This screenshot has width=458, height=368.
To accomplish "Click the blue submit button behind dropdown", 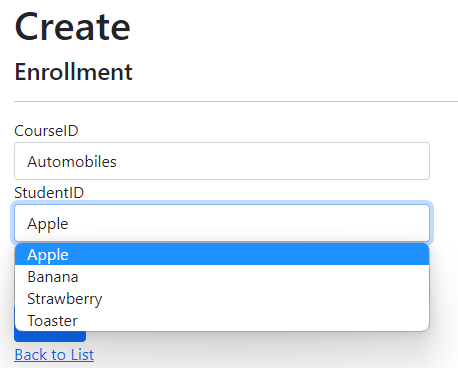I will pyautogui.click(x=50, y=336).
